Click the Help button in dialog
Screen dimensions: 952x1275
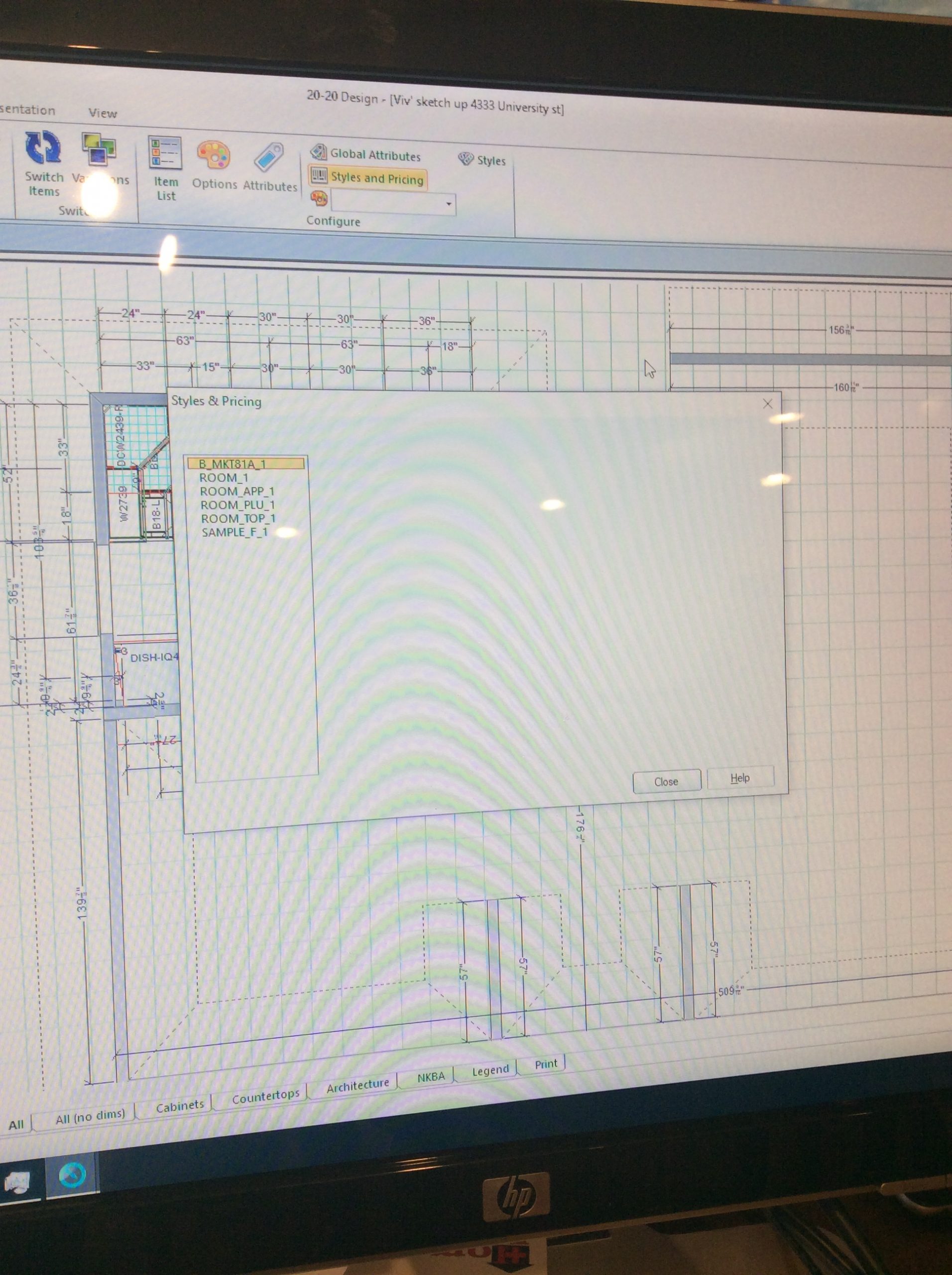click(x=740, y=778)
